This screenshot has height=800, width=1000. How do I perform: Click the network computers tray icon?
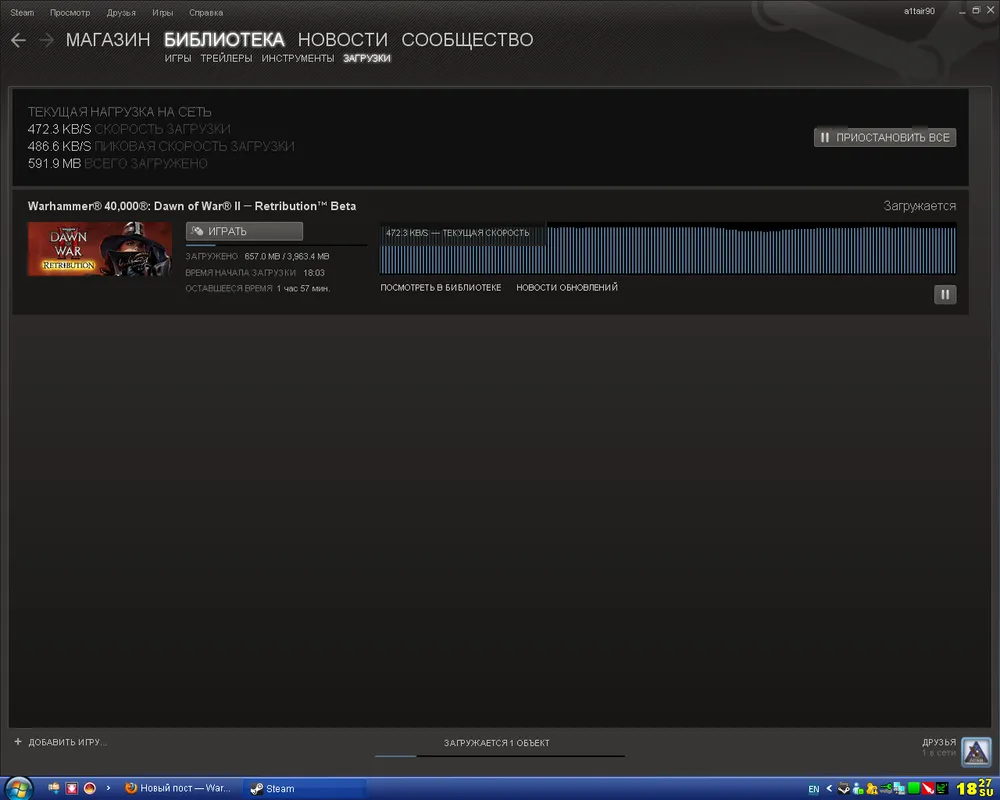900,789
